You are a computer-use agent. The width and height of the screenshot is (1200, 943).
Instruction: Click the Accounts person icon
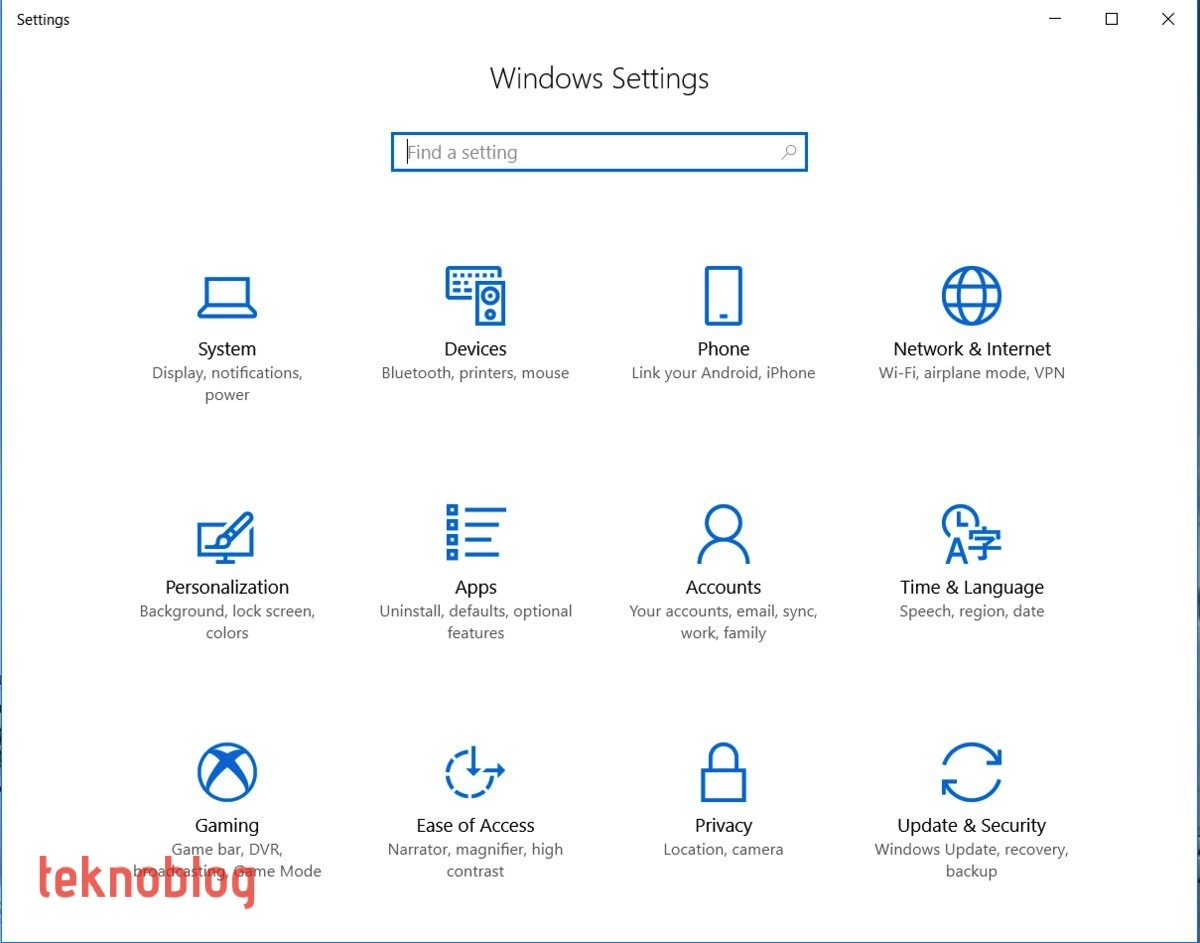pos(723,534)
